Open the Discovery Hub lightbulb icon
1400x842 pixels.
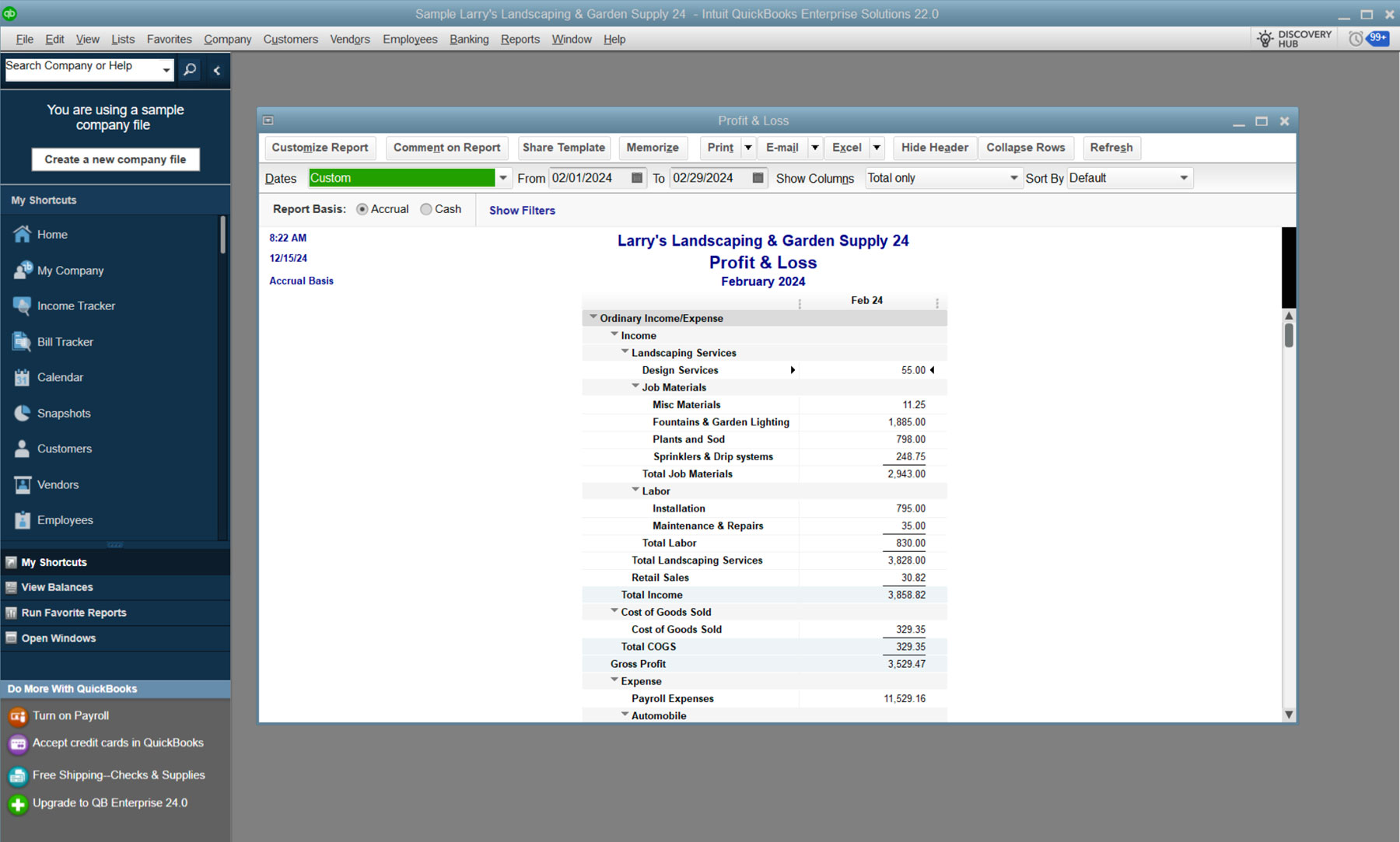point(1265,39)
